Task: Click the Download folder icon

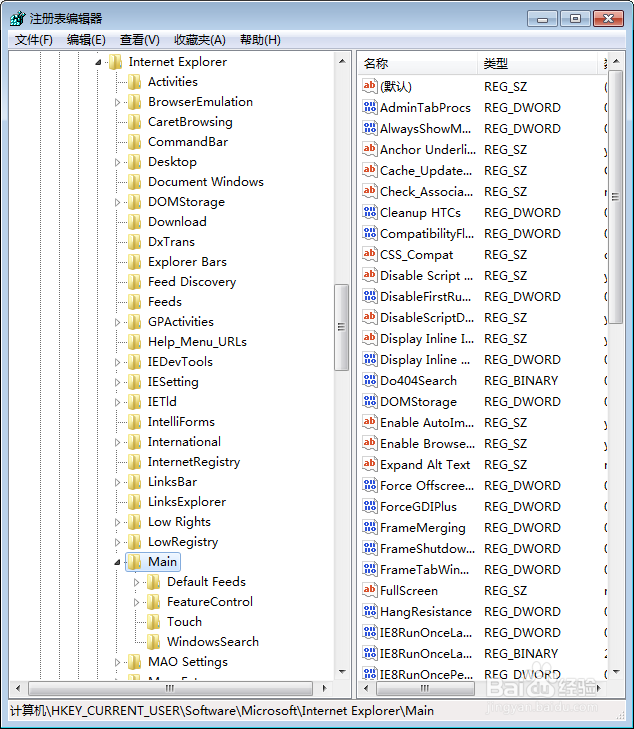Action: [134, 222]
